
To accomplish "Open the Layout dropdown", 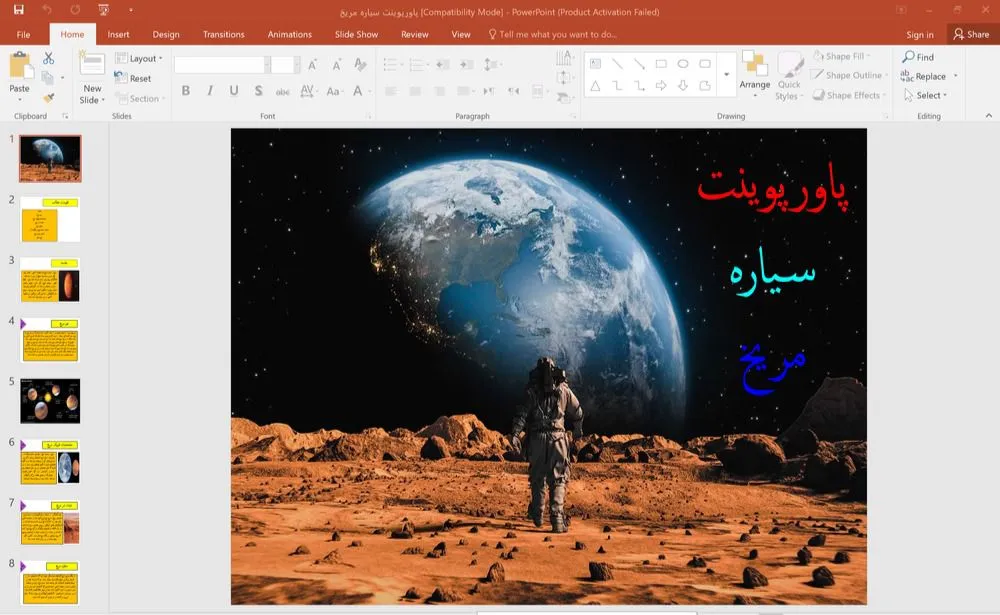I will [141, 59].
